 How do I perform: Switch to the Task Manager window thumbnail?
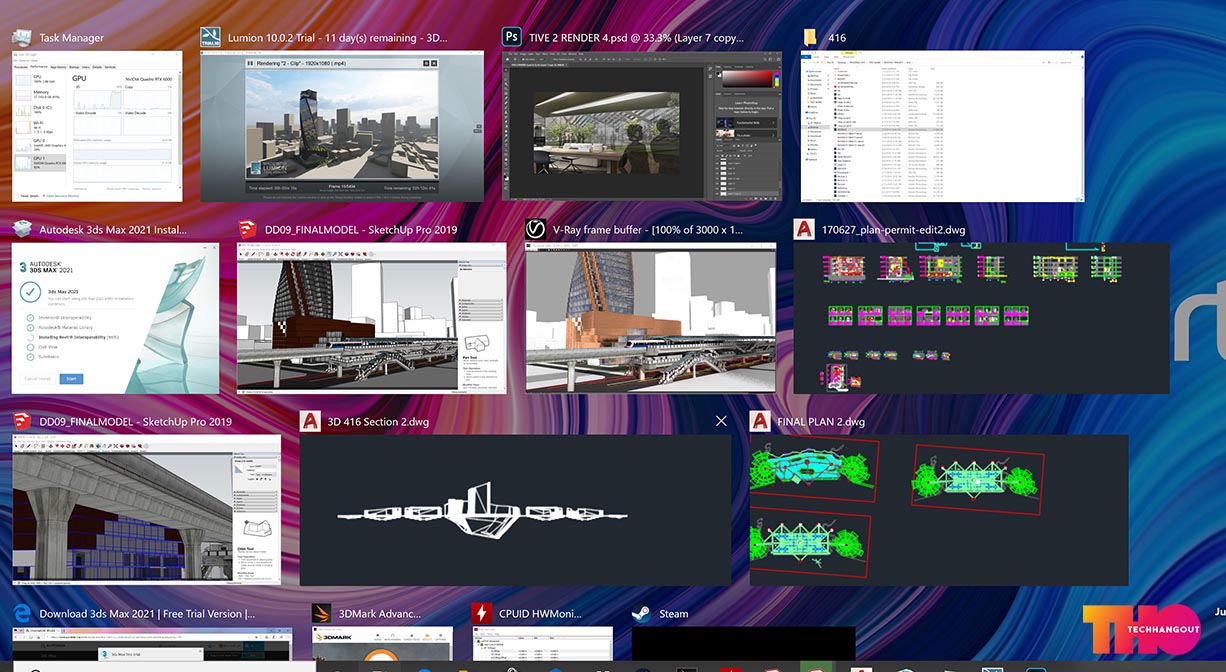pyautogui.click(x=97, y=126)
